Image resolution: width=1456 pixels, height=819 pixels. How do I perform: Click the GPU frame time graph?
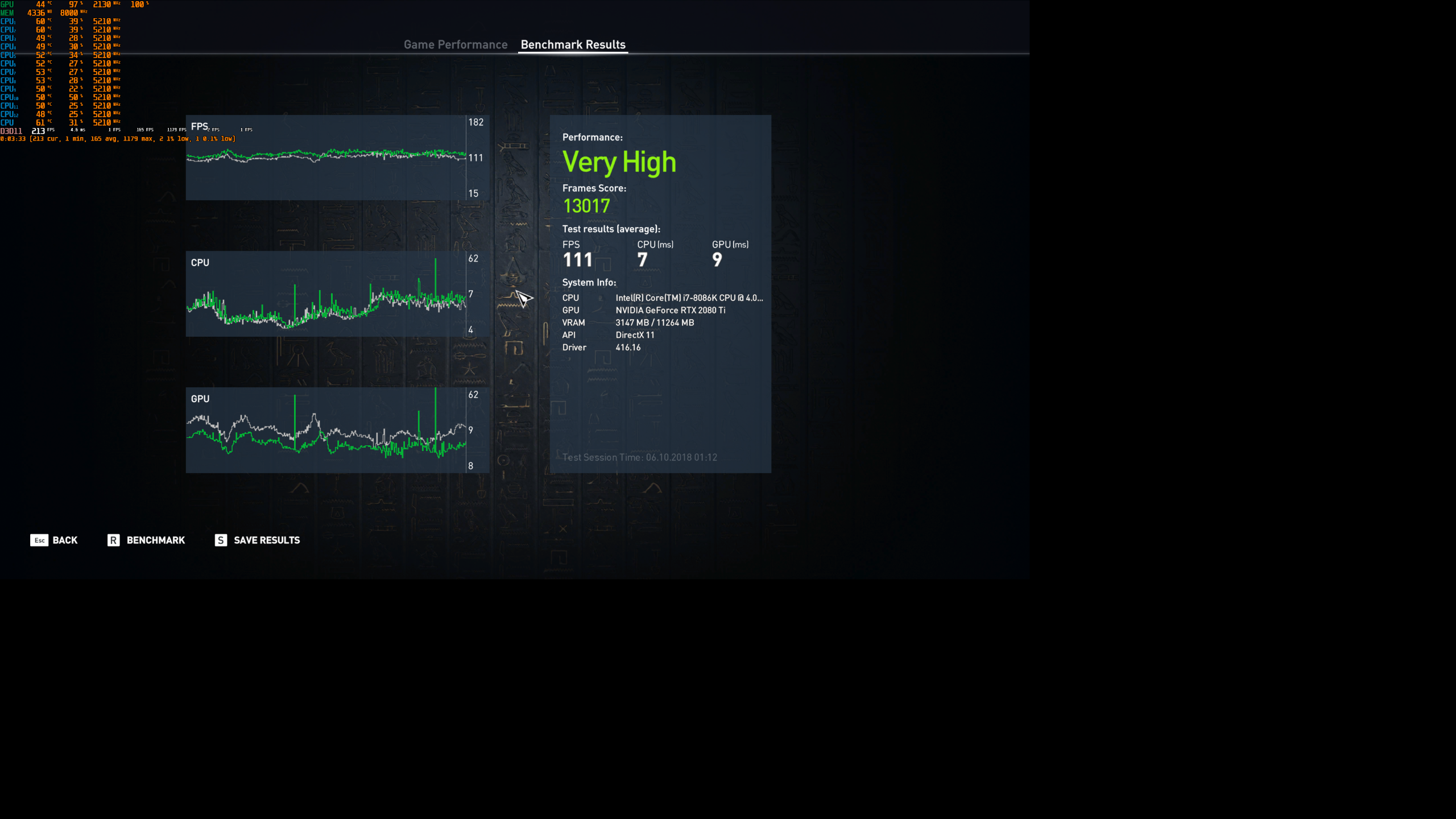[326, 430]
